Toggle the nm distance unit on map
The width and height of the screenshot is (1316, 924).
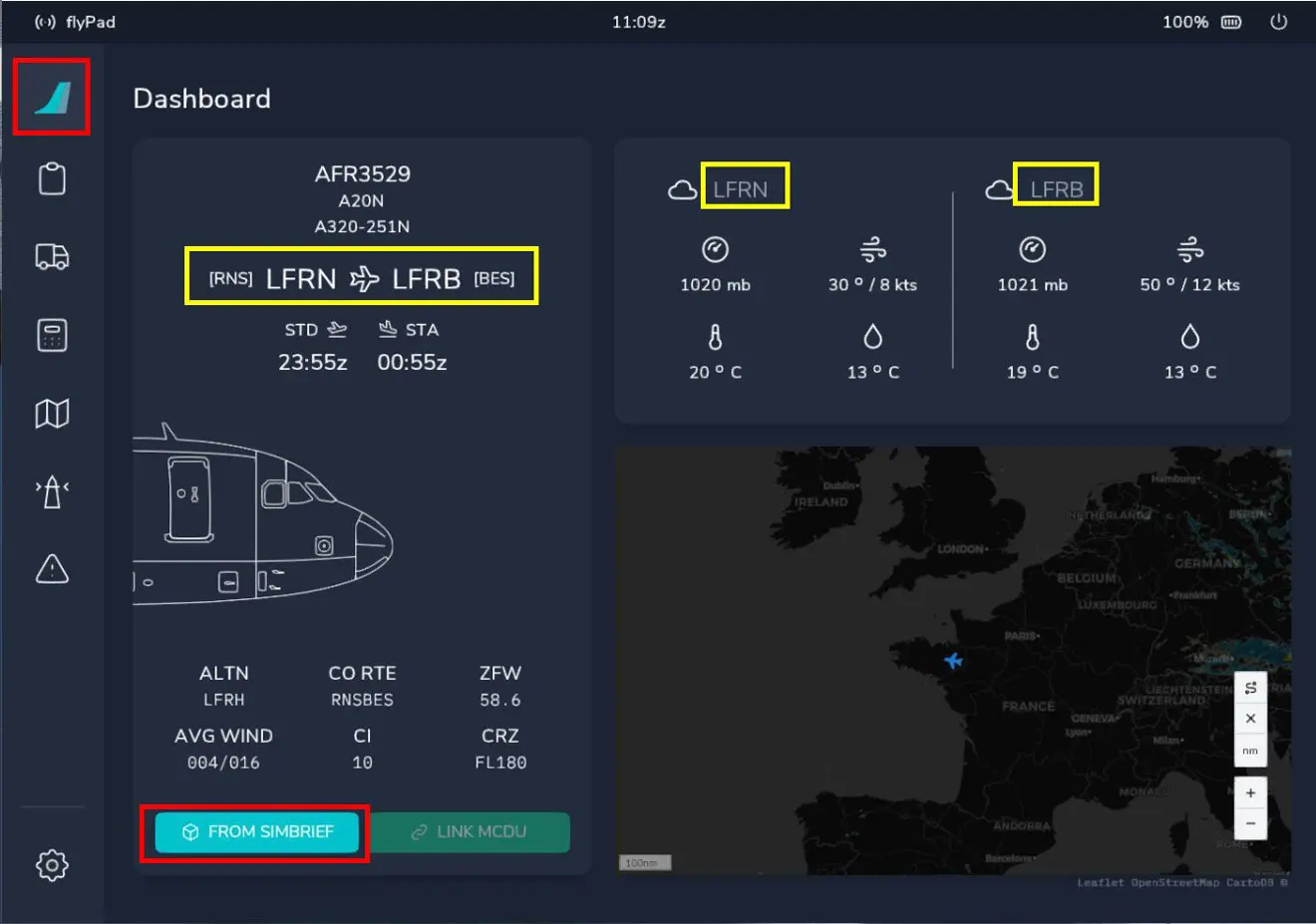[x=1250, y=751]
